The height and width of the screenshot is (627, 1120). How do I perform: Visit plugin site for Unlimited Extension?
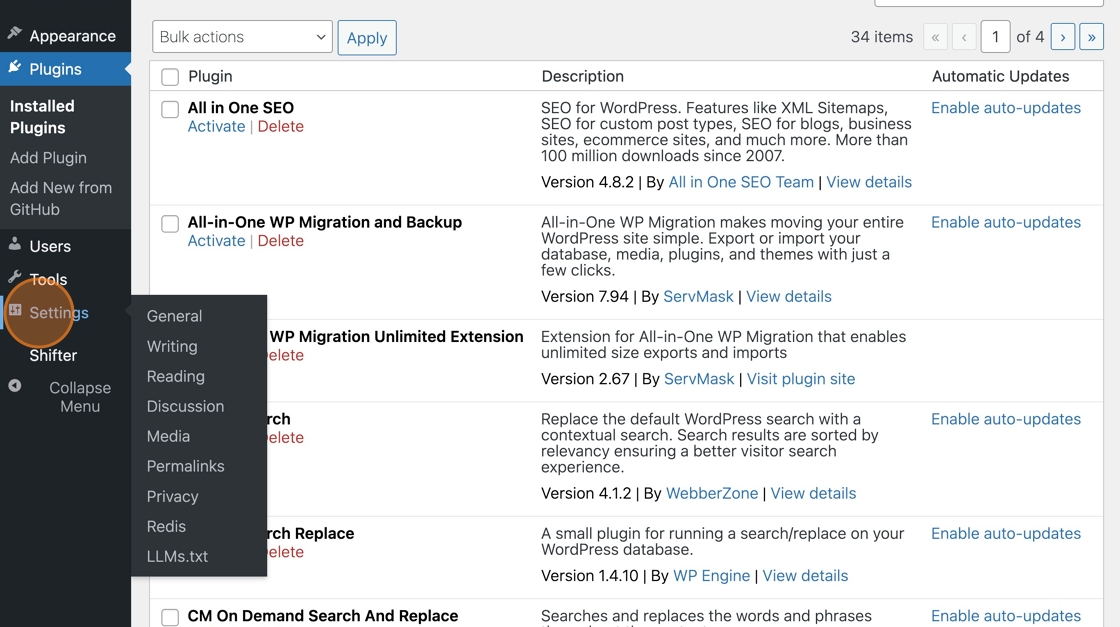coord(801,378)
